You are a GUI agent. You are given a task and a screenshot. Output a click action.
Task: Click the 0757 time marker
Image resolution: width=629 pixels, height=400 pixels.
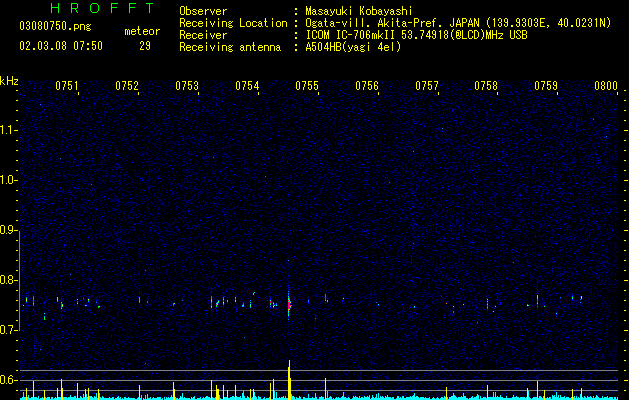point(427,86)
